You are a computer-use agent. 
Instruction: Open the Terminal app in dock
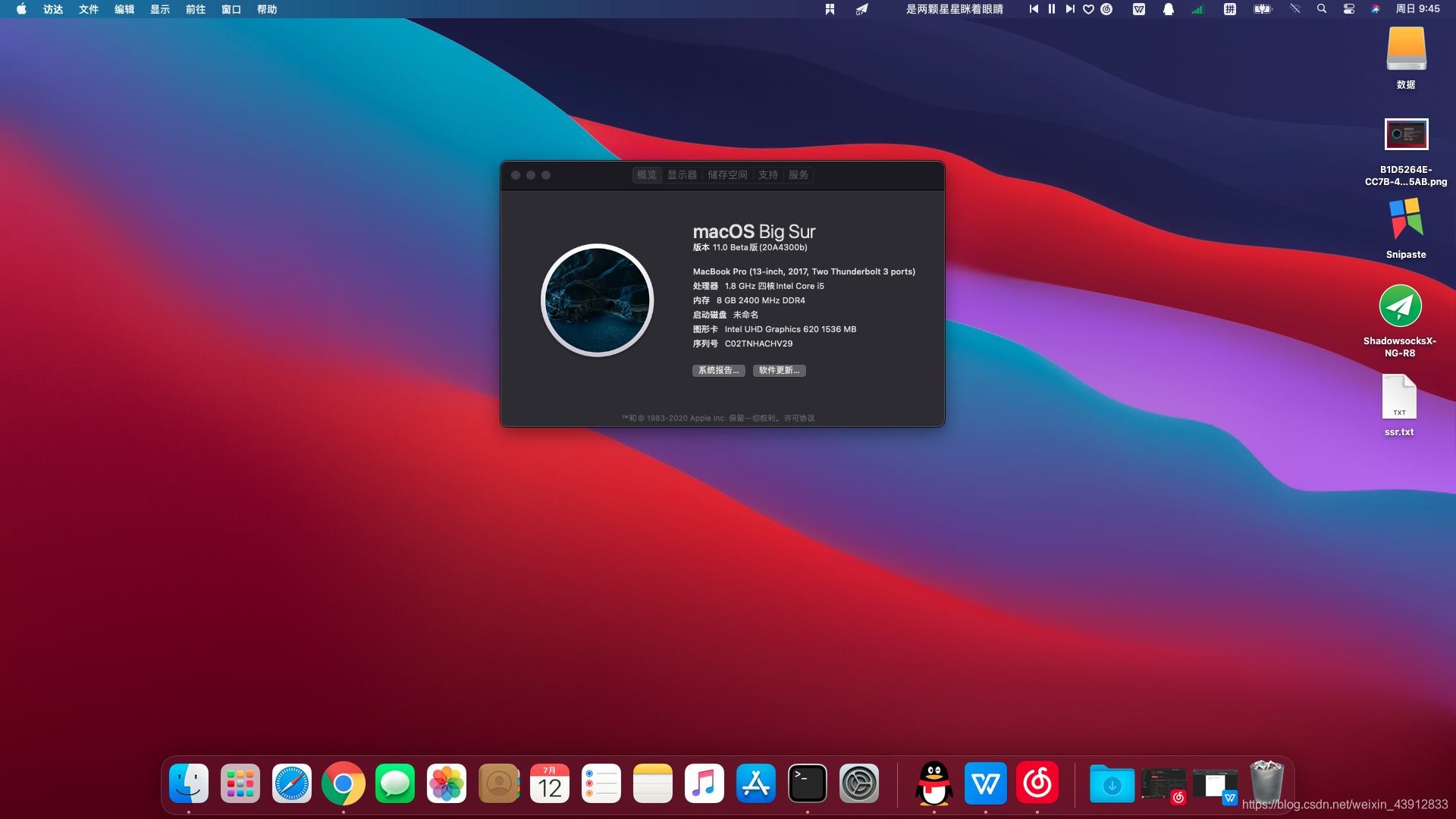pos(808,783)
